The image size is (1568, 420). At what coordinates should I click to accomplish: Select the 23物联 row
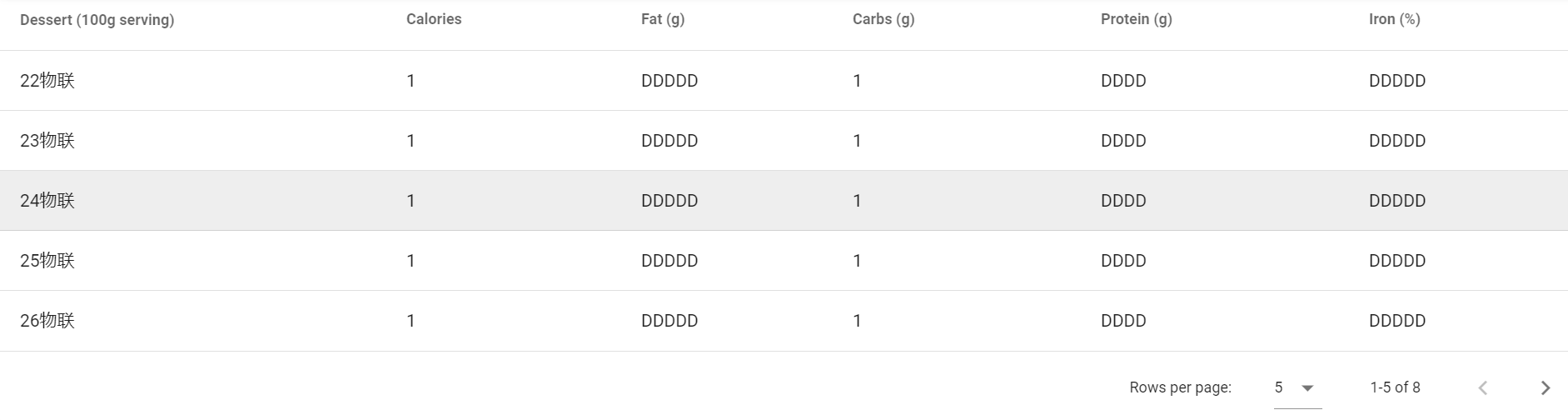click(x=784, y=141)
